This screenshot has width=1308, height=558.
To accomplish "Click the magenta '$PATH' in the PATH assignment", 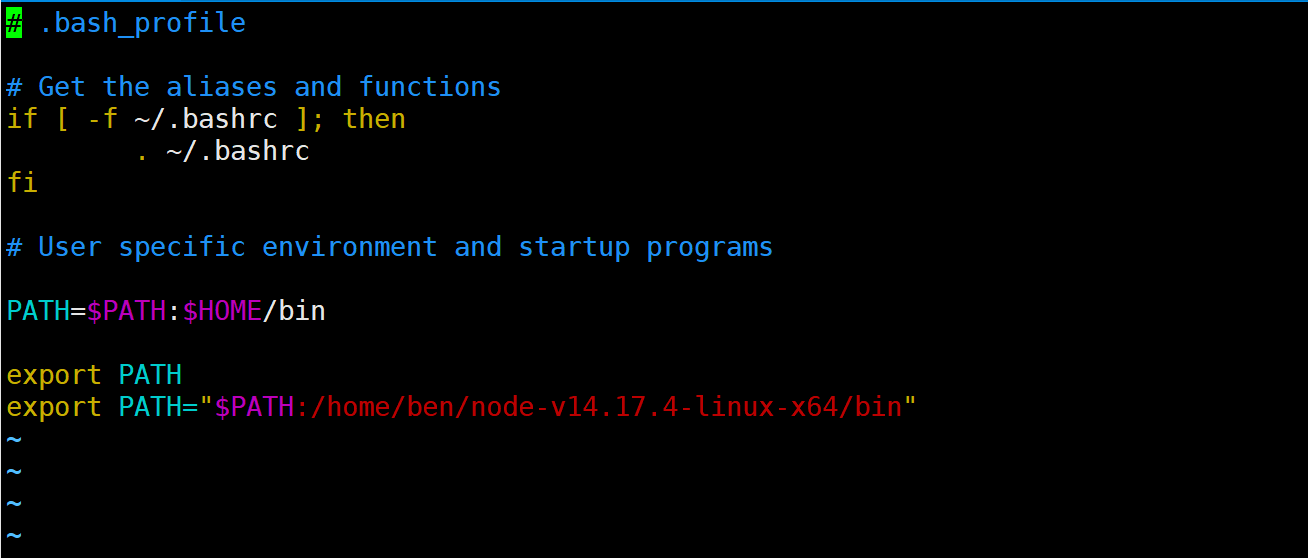I will (126, 311).
